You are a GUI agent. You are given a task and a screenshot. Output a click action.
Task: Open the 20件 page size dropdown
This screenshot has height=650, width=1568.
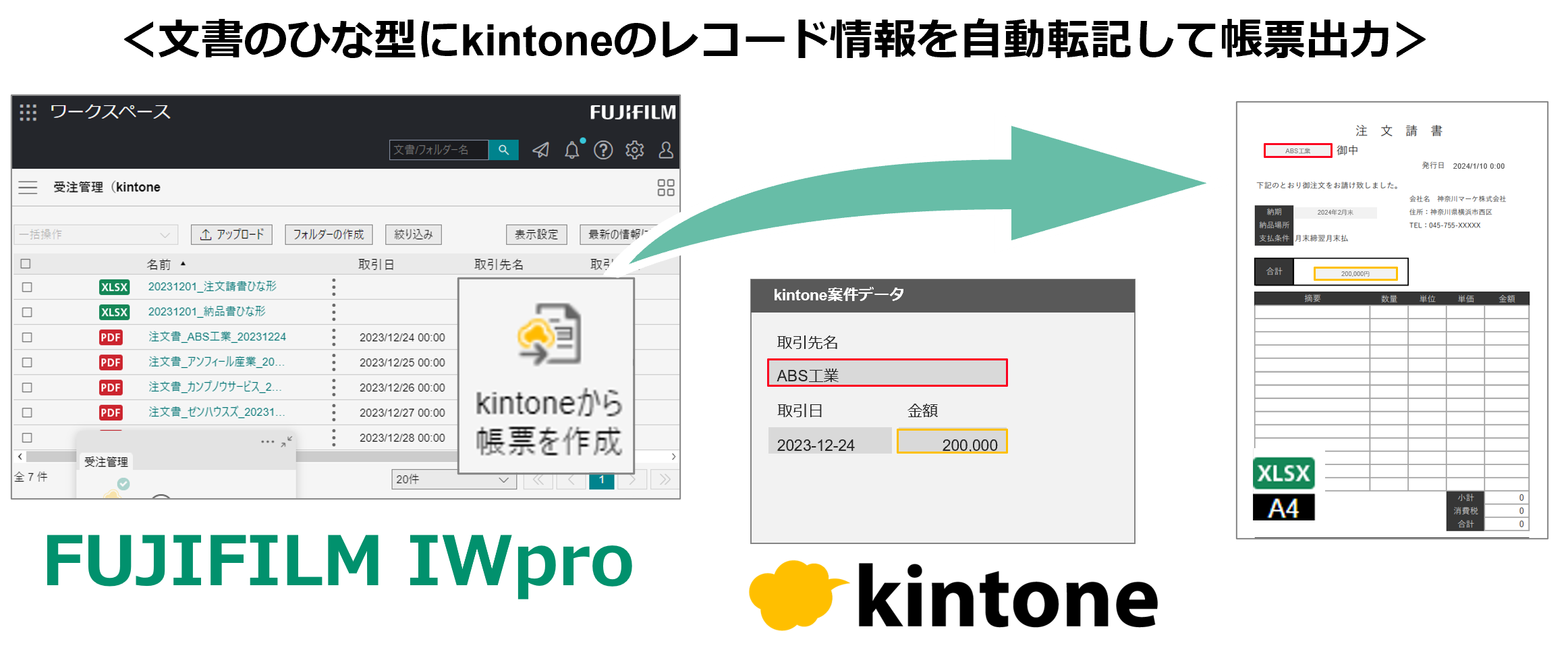(453, 479)
